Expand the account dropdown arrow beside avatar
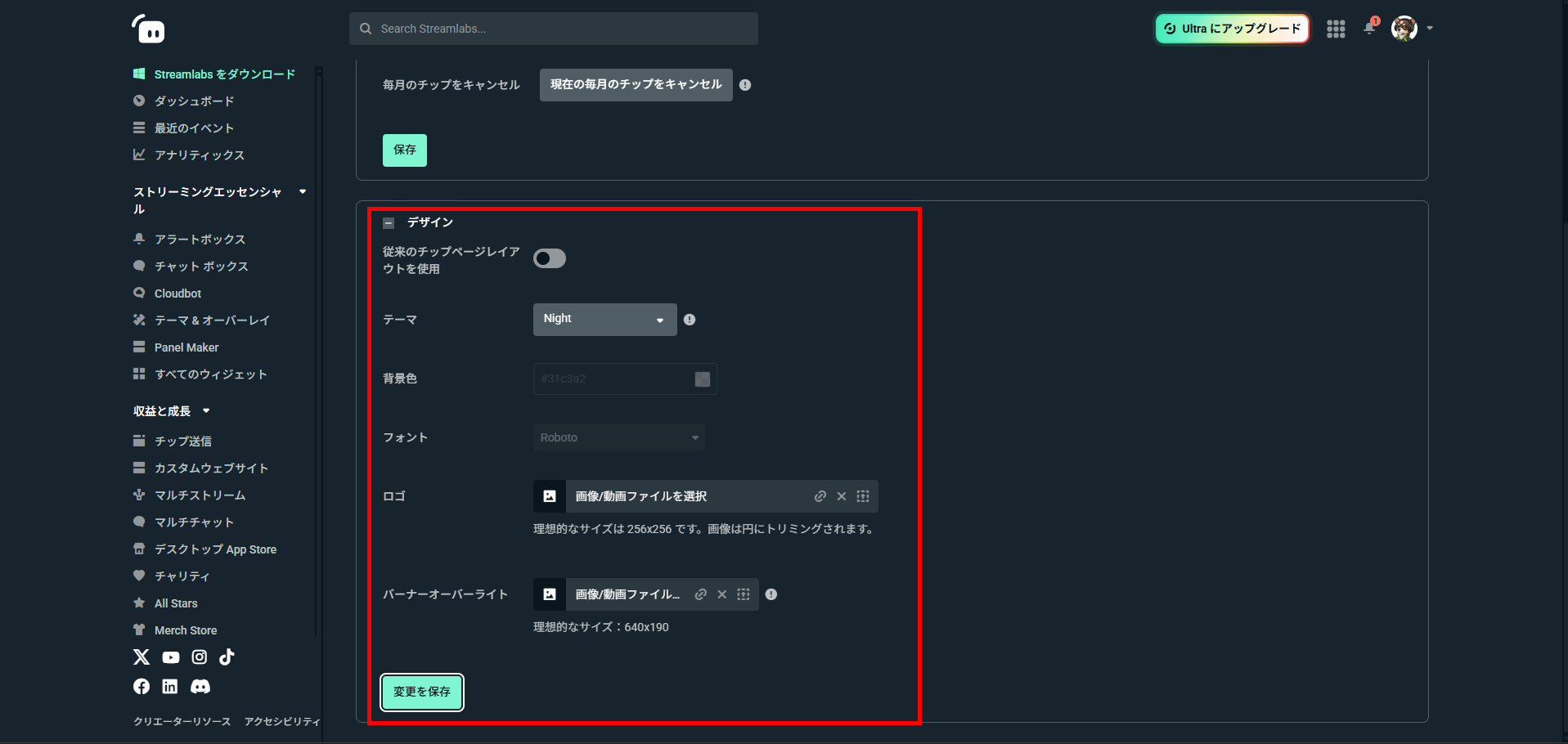 coord(1430,29)
